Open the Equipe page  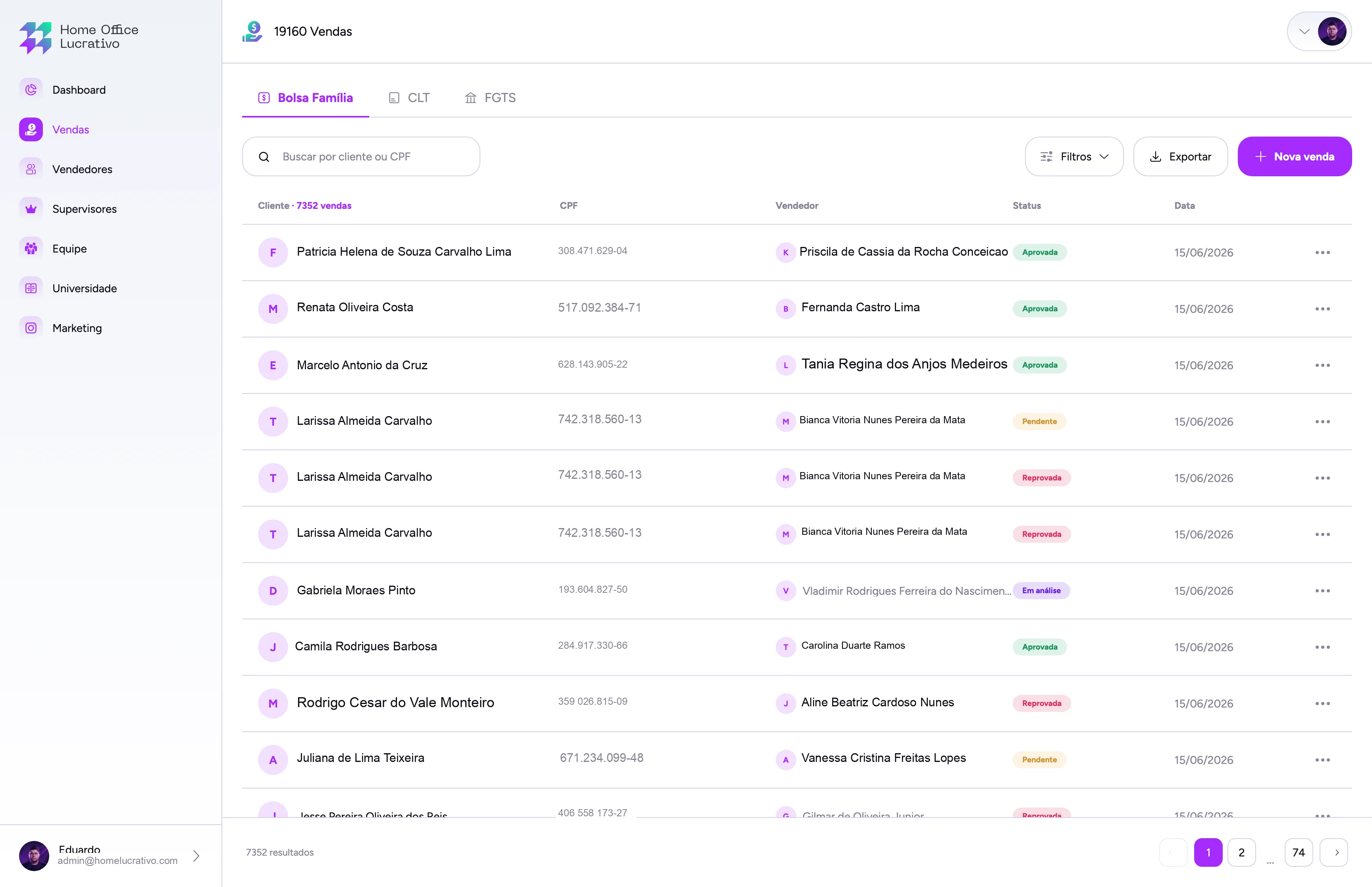click(69, 249)
